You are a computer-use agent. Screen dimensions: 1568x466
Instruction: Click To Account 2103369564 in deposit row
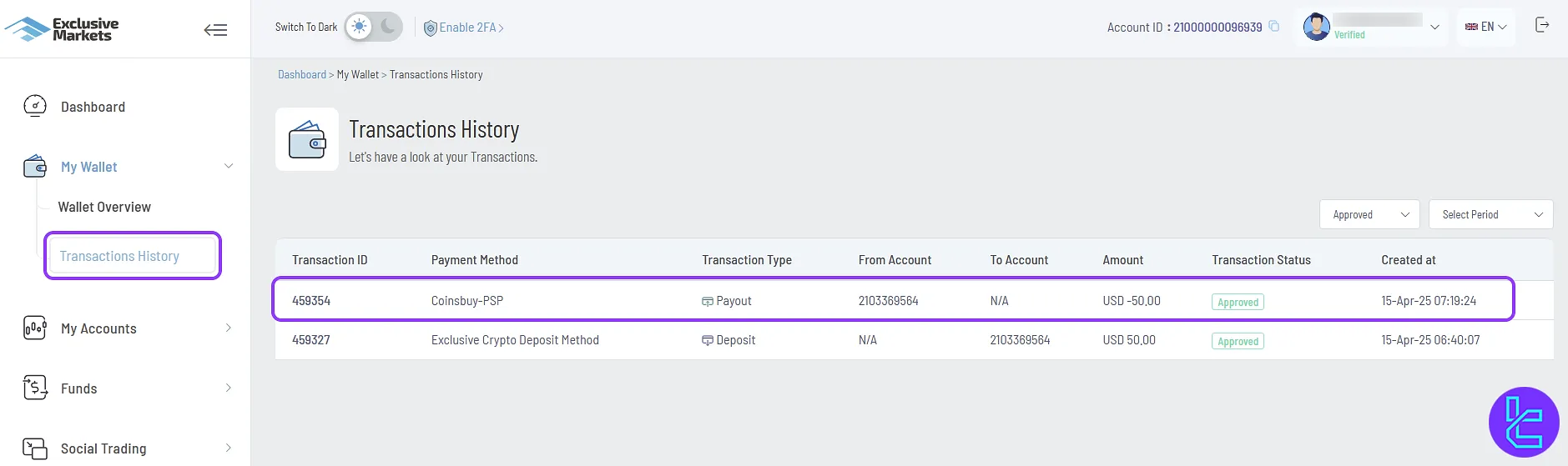(1021, 340)
